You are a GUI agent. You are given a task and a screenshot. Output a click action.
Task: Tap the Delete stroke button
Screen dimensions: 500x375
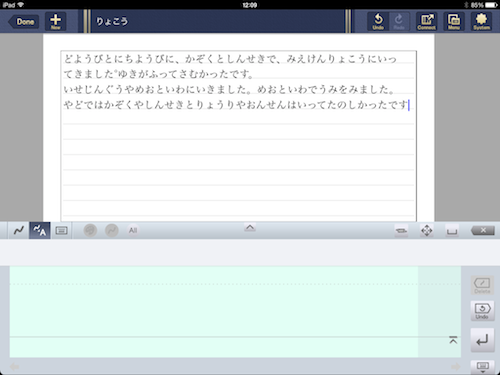click(x=482, y=285)
